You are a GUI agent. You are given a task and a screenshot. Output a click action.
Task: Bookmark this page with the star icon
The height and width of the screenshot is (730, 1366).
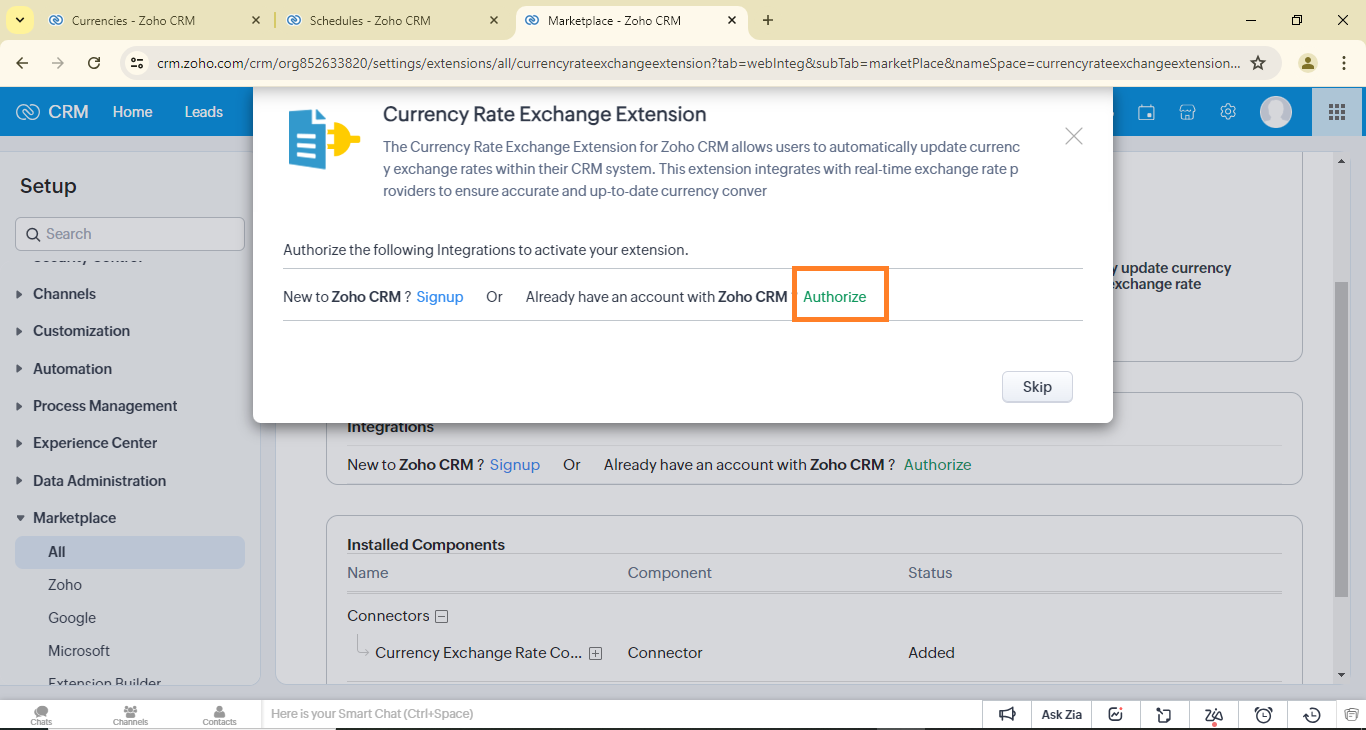click(1259, 63)
